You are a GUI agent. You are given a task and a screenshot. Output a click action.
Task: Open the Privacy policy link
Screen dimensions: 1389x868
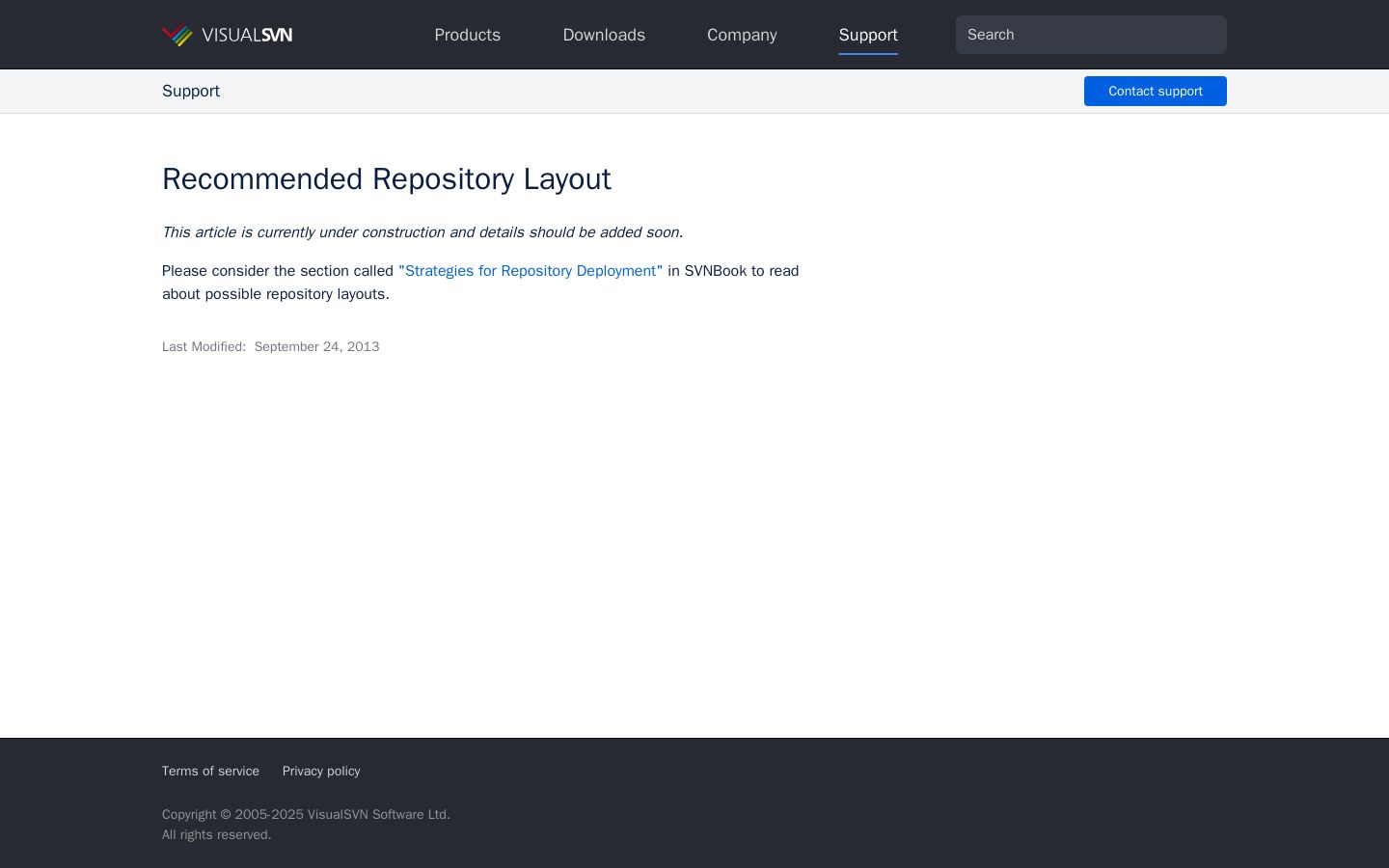[321, 771]
